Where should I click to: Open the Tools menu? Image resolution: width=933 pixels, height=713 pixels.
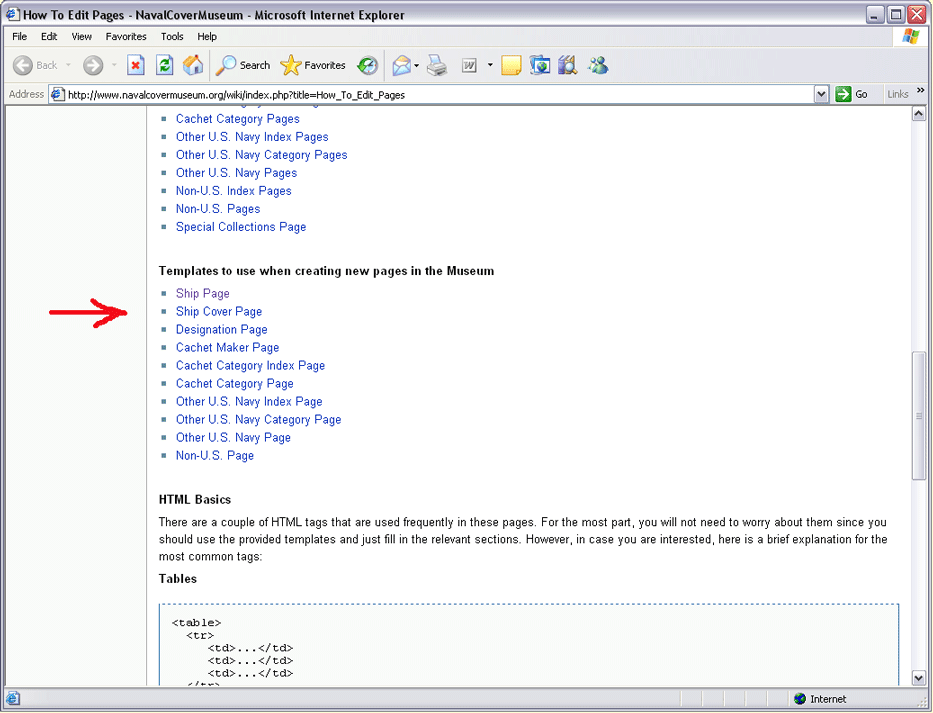(172, 37)
